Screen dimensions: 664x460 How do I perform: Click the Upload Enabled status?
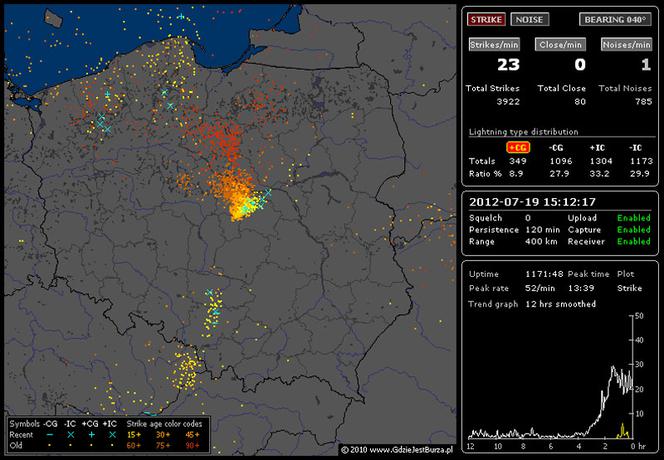pos(634,218)
